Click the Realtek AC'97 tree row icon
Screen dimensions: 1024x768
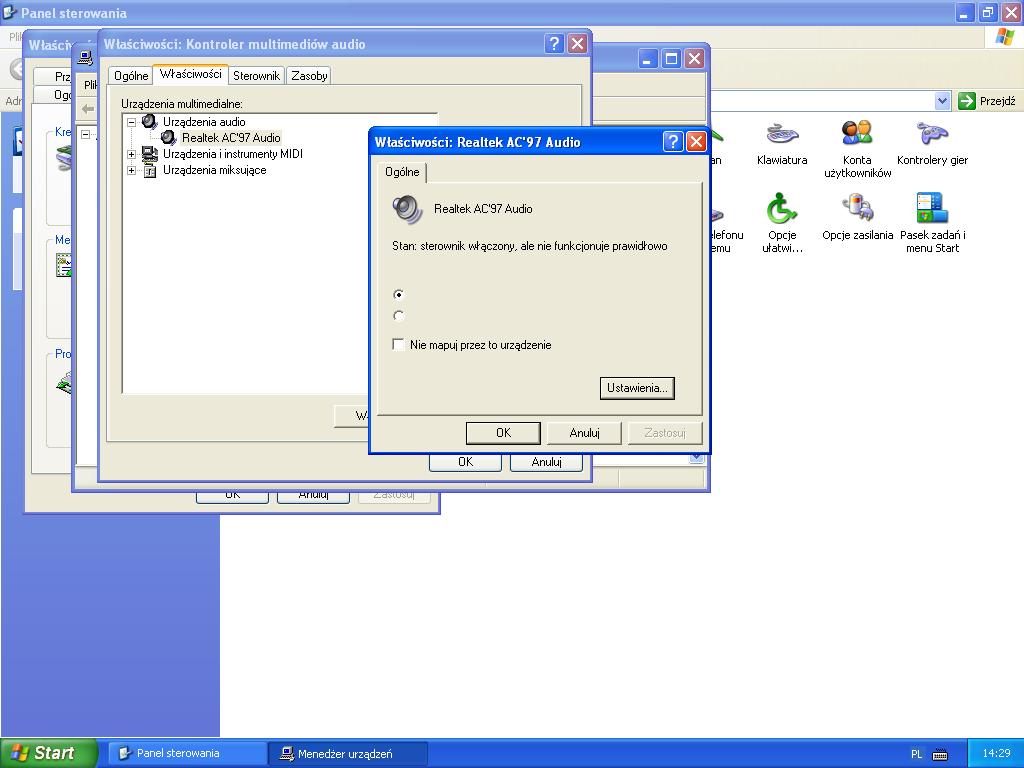click(168, 138)
